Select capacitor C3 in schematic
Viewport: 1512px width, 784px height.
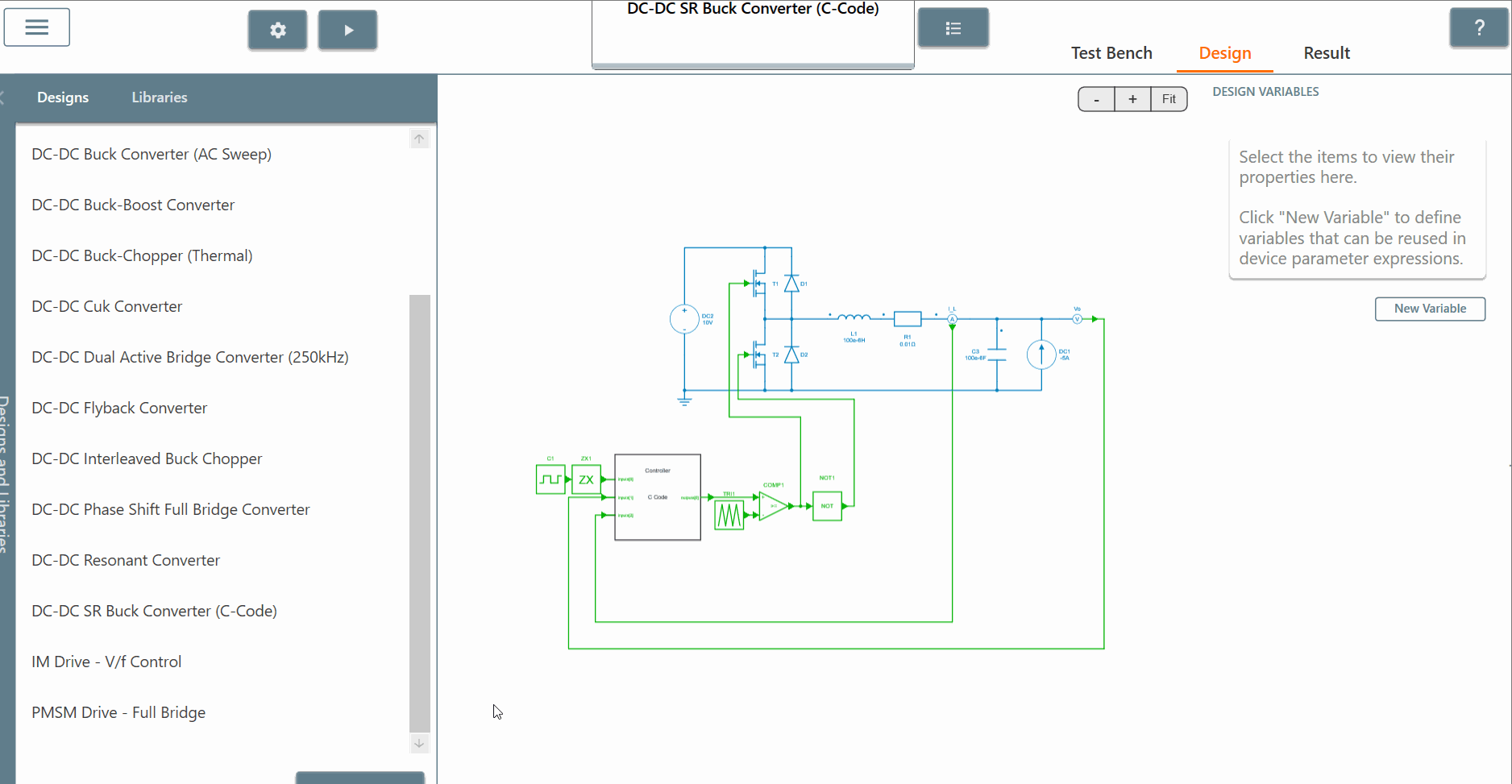coord(997,355)
